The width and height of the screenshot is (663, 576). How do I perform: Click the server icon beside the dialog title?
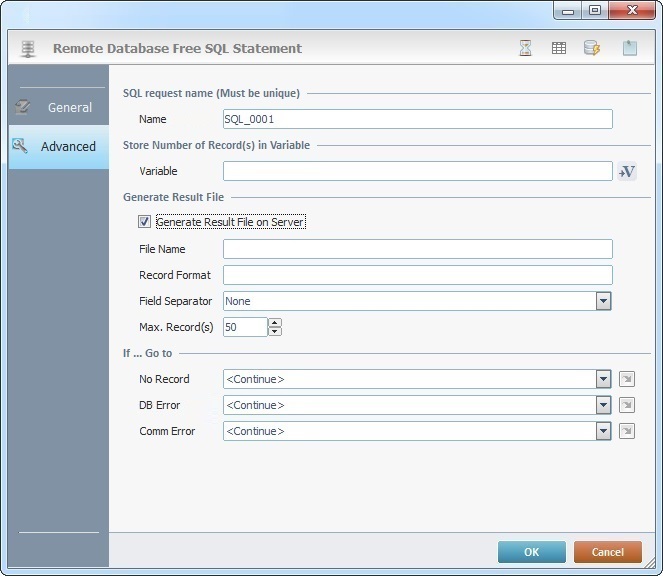[x=28, y=49]
